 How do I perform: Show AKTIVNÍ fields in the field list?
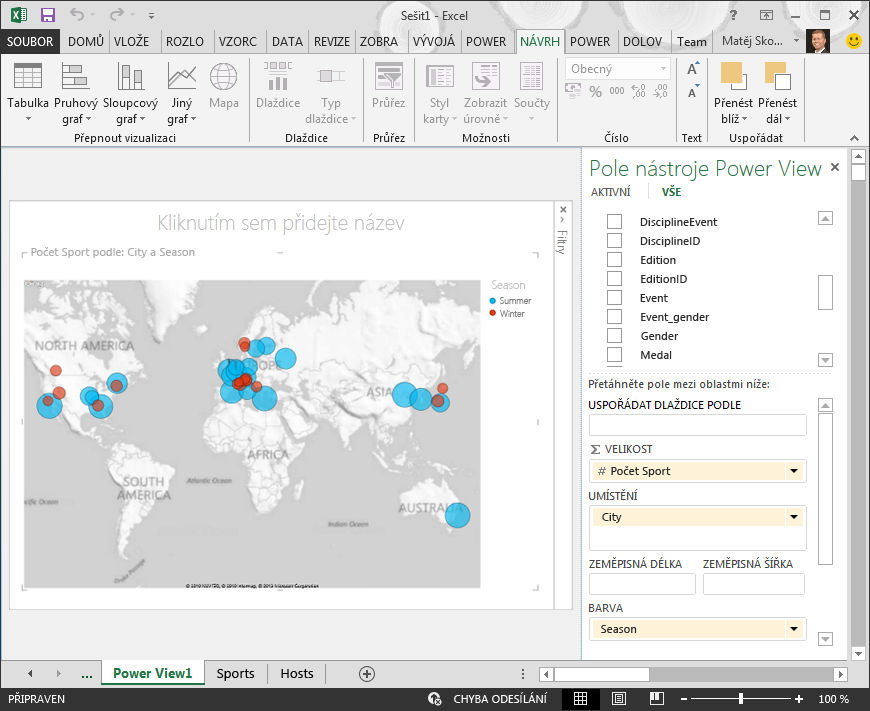pos(610,192)
